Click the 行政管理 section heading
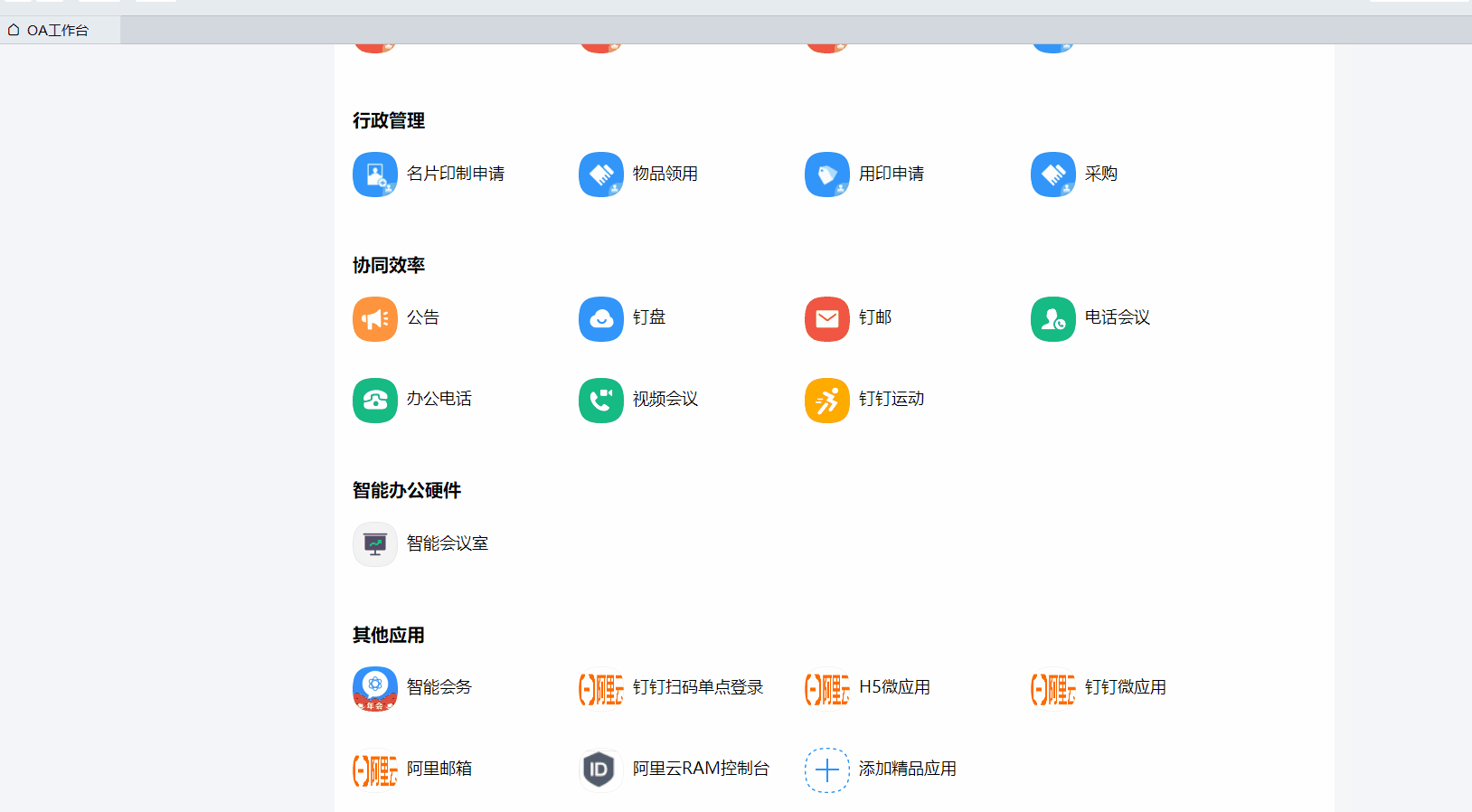 click(x=389, y=120)
